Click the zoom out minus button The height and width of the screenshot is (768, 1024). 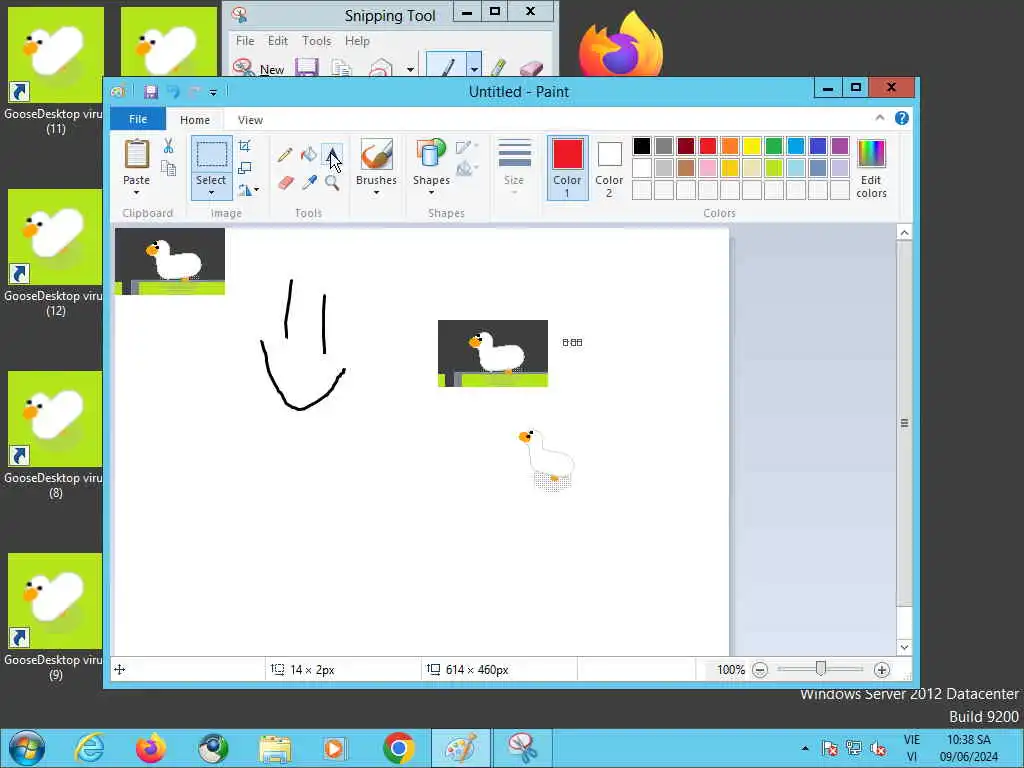[x=760, y=670]
